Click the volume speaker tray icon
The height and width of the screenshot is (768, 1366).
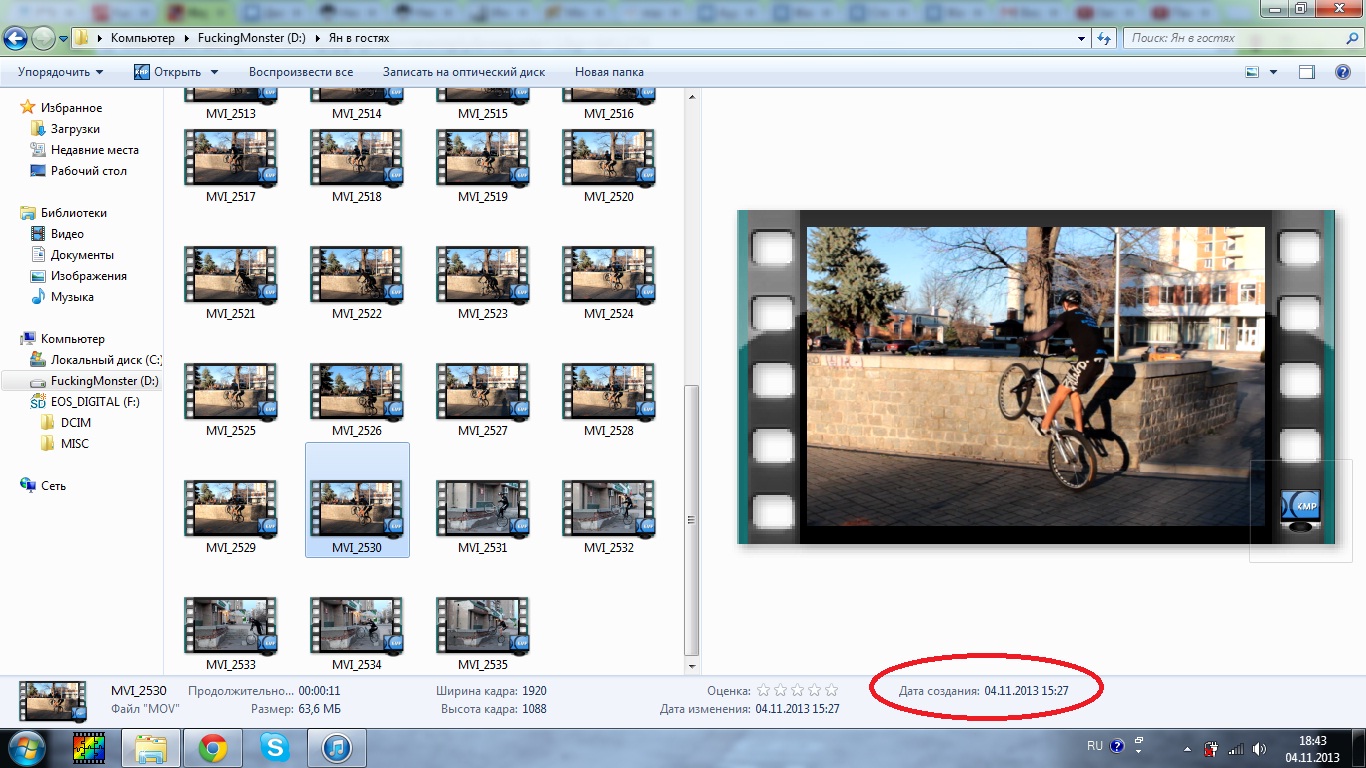1259,748
